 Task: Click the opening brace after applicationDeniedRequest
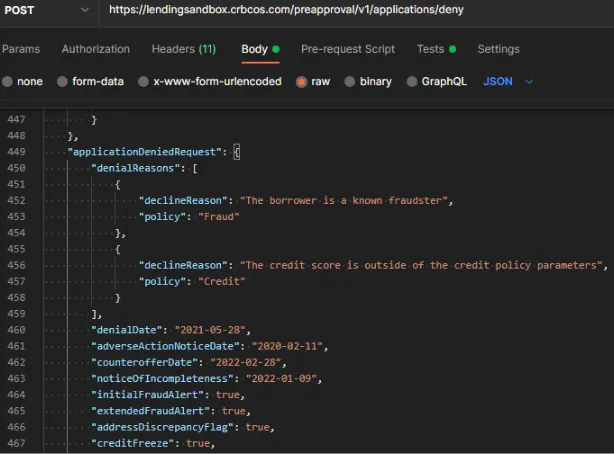tap(237, 152)
